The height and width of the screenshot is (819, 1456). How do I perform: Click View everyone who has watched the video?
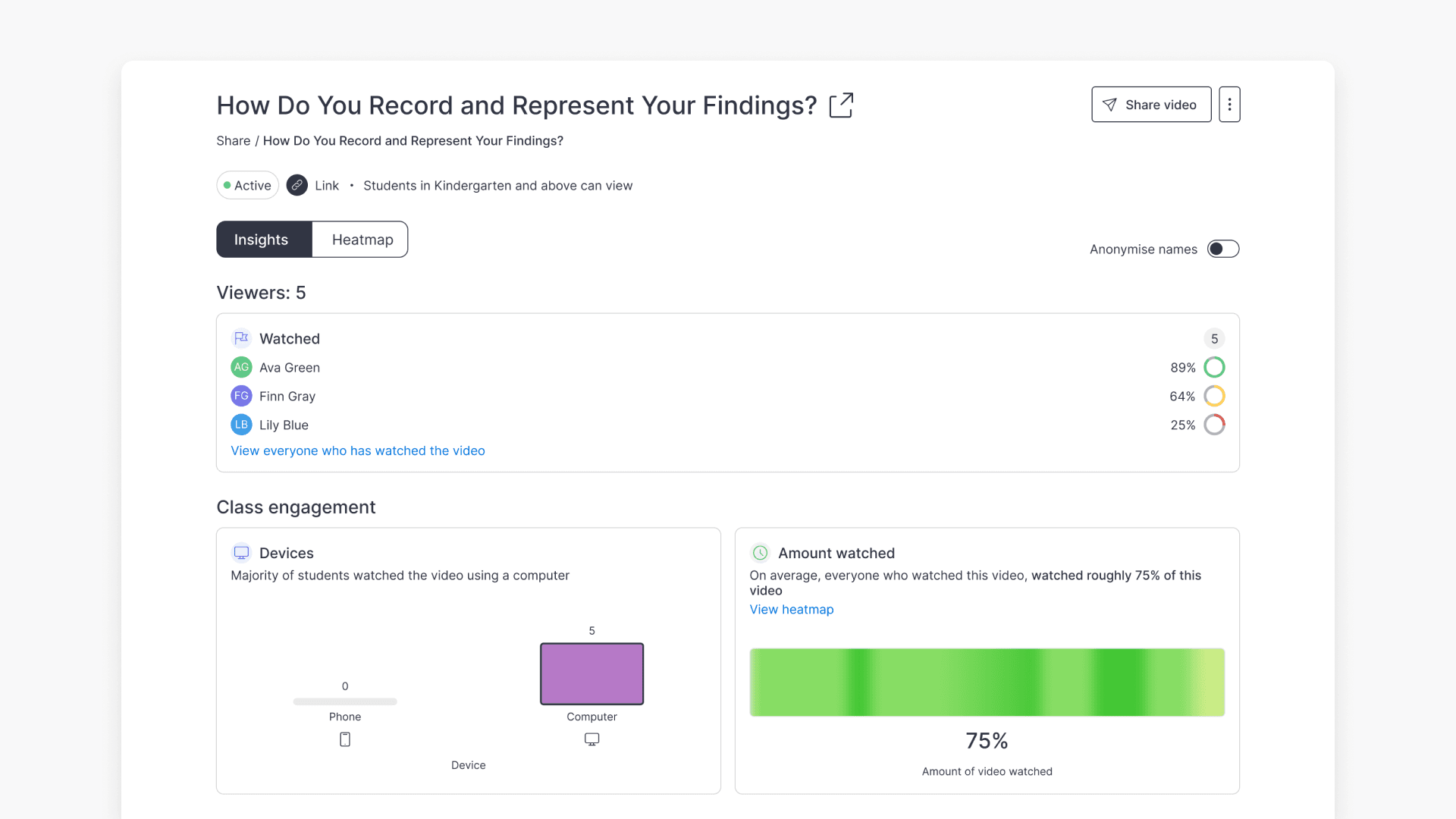pos(358,450)
